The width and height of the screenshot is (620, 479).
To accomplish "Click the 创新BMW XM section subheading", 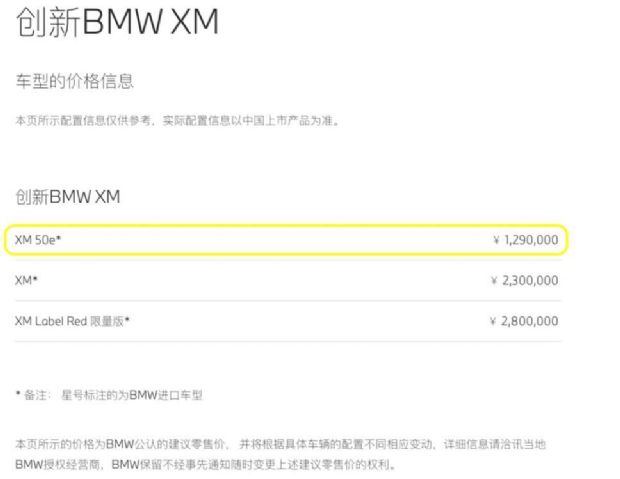I will coord(68,197).
